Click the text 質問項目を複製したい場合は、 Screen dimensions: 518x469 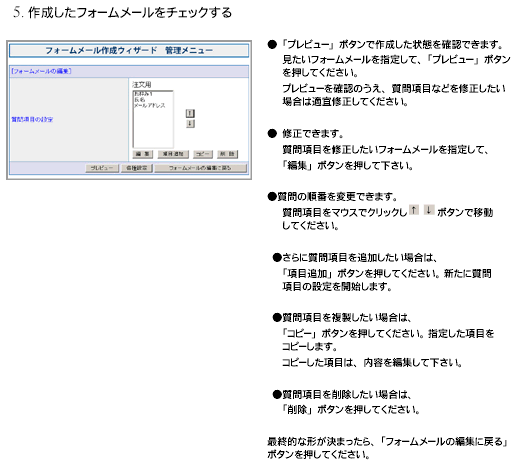pyautogui.click(x=347, y=317)
